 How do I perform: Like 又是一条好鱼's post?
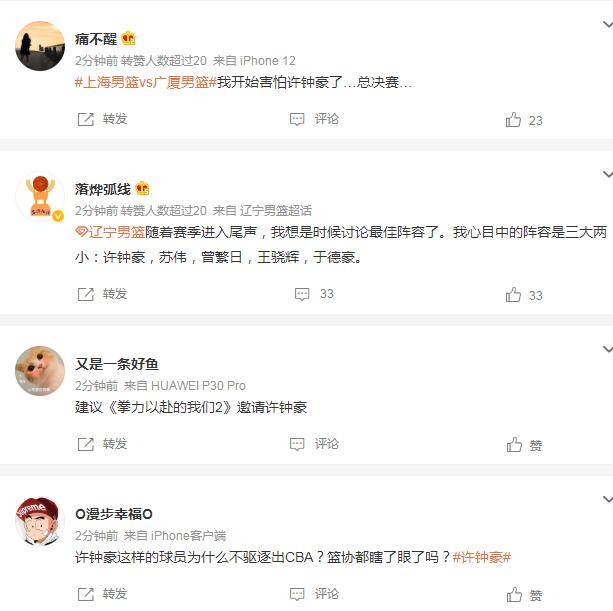tap(524, 445)
